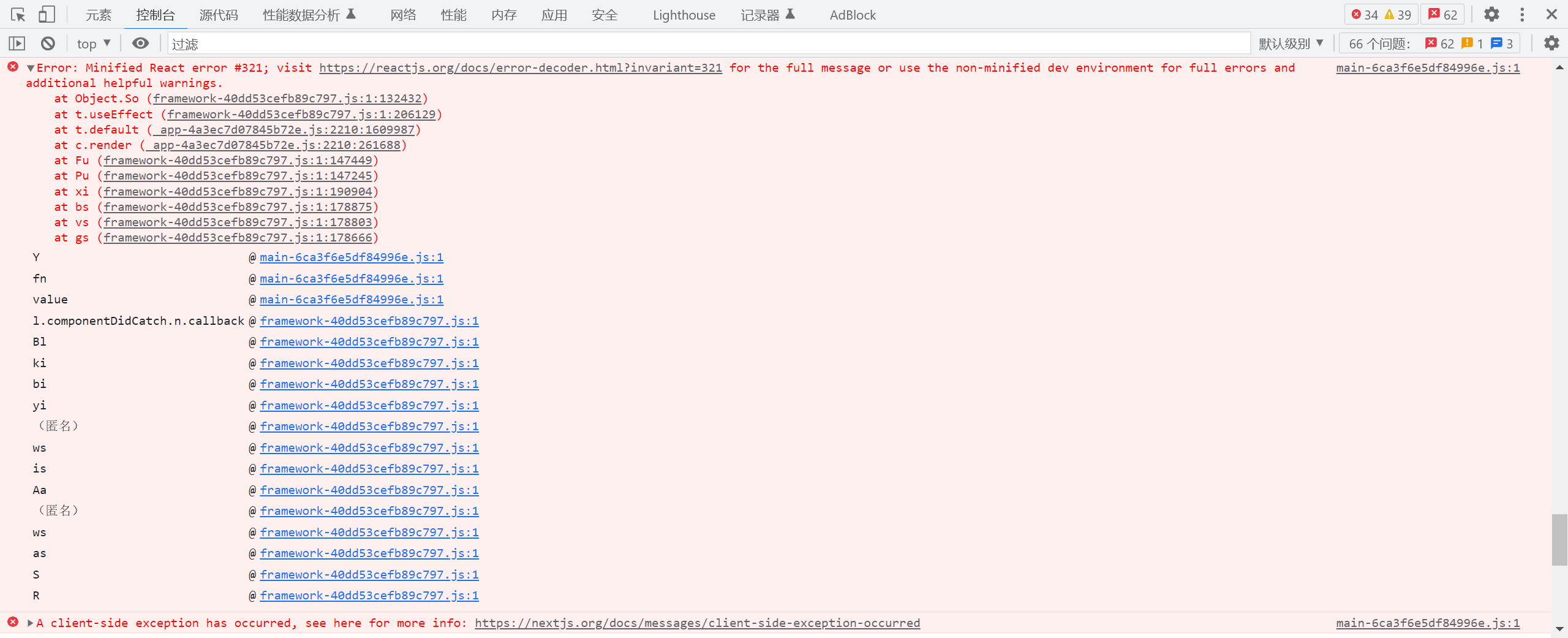This screenshot has height=638, width=1568.
Task: Open framework link for as frame
Action: 369,553
